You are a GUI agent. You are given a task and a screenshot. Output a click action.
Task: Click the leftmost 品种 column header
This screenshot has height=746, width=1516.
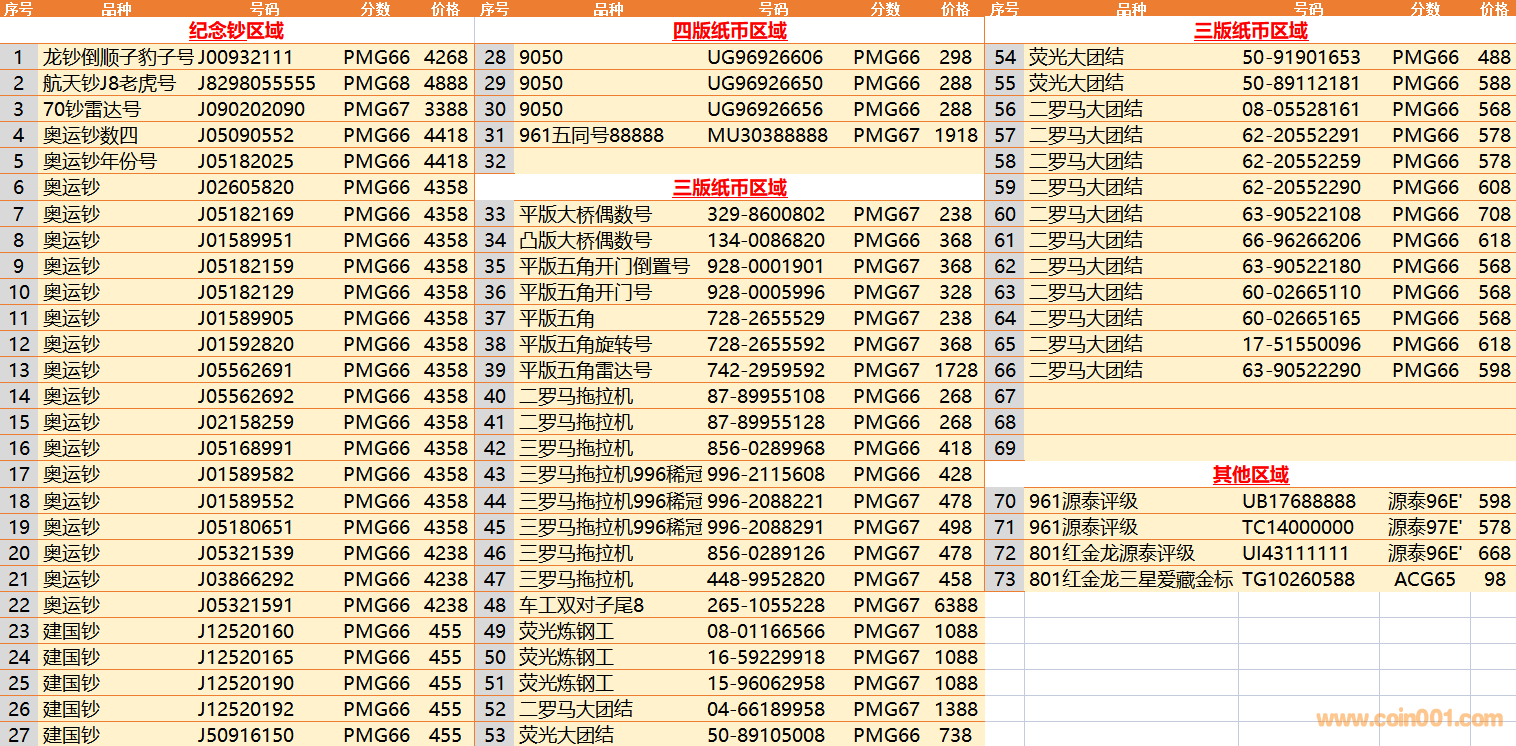[116, 9]
